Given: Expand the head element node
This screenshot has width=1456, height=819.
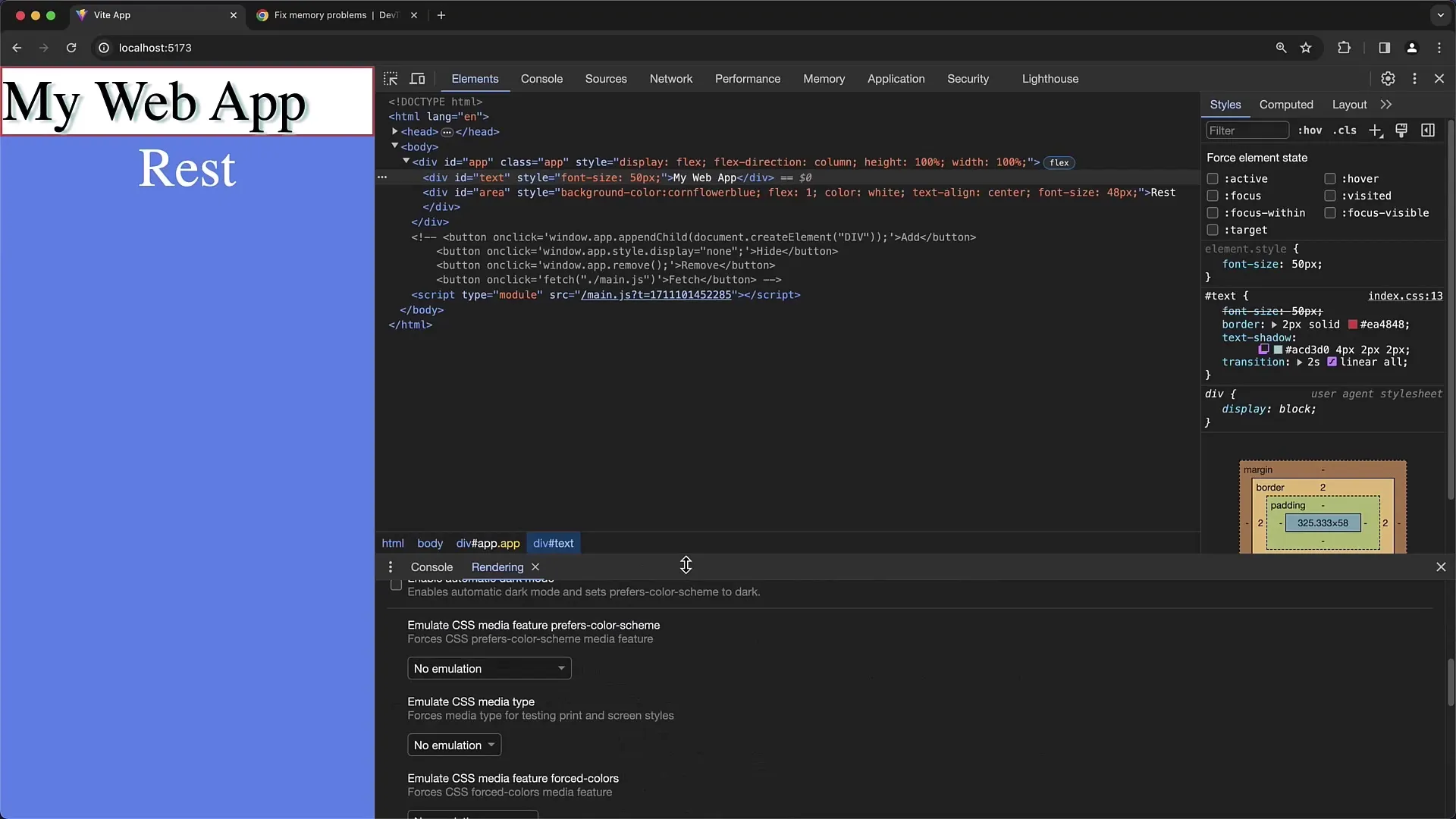Looking at the screenshot, I should click(394, 131).
